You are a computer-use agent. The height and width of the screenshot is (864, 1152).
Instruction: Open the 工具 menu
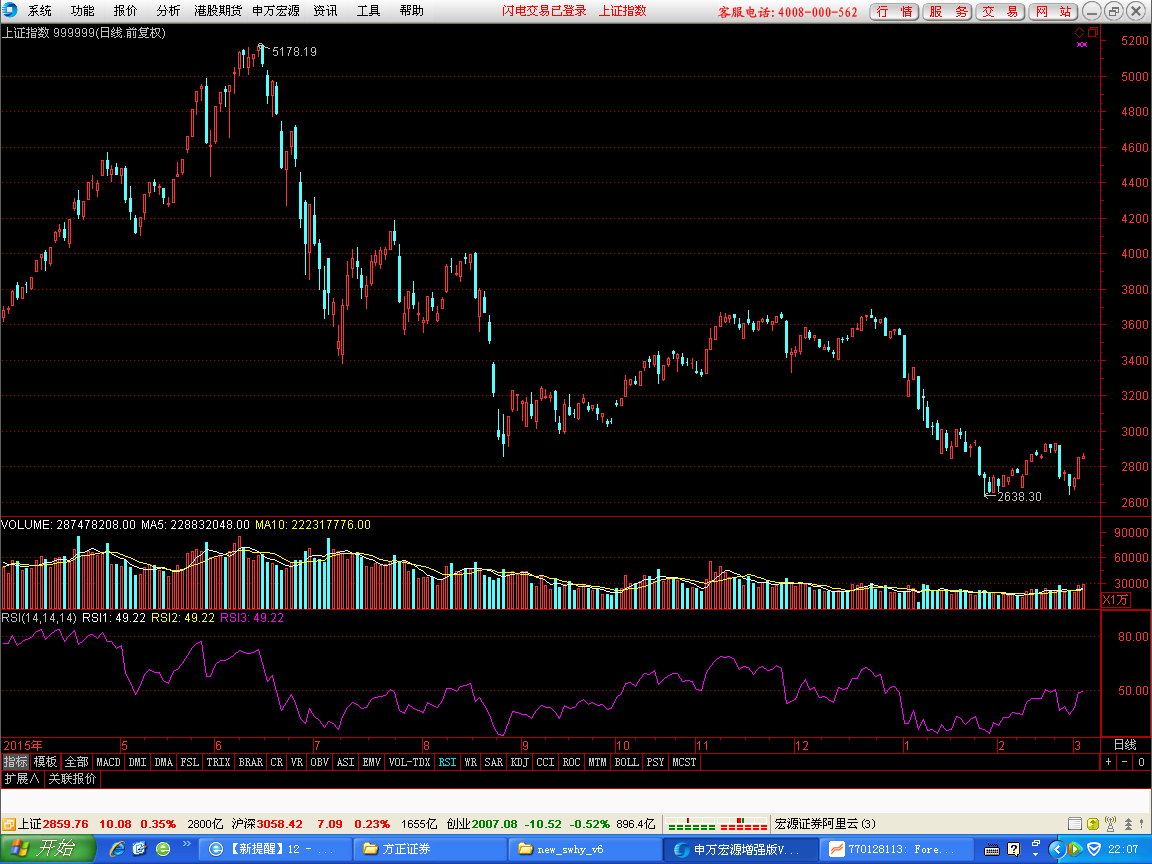click(368, 11)
